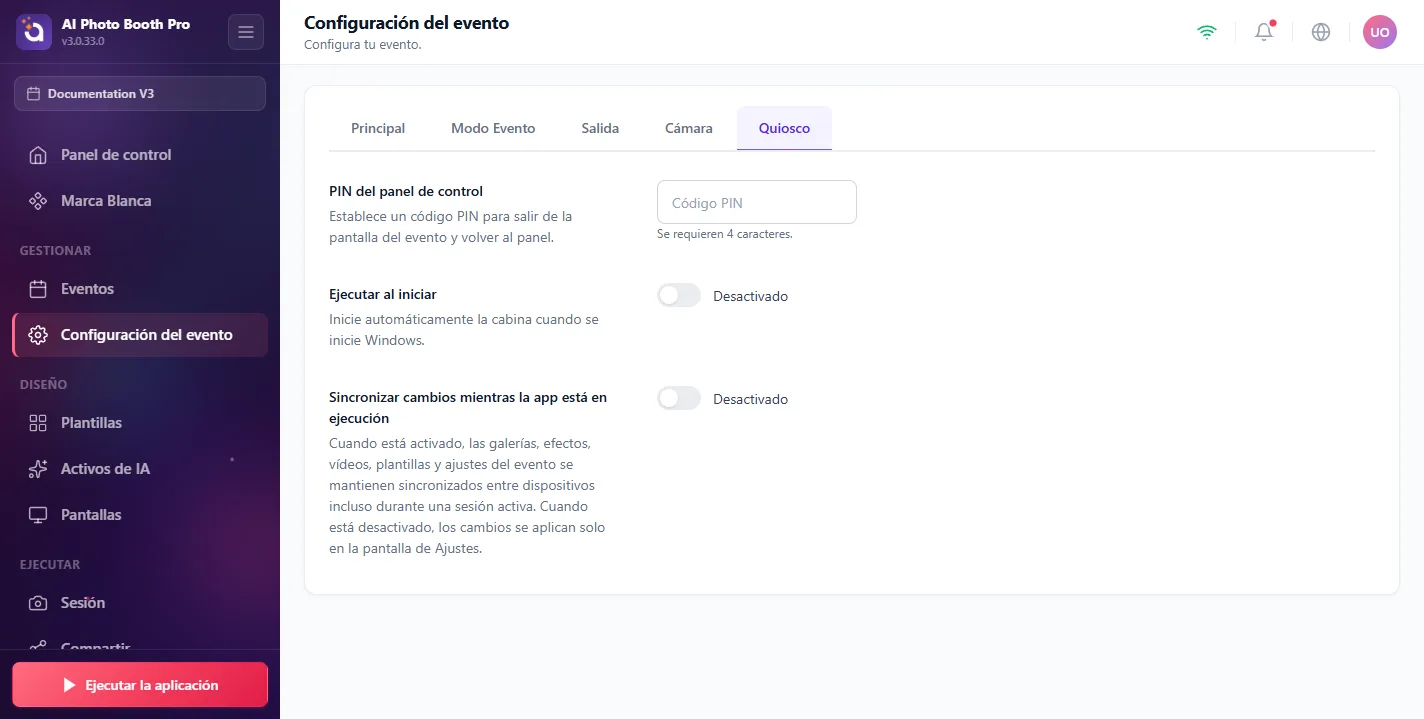
Task: Click the 'EJECUTAR' section header text
Action: (50, 565)
